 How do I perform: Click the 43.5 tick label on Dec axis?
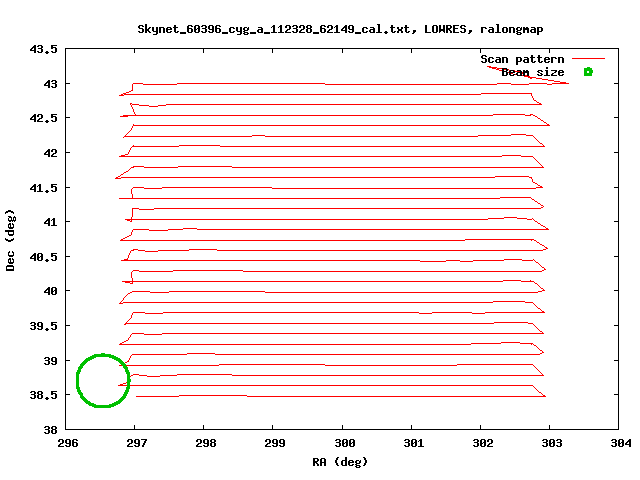44,48
